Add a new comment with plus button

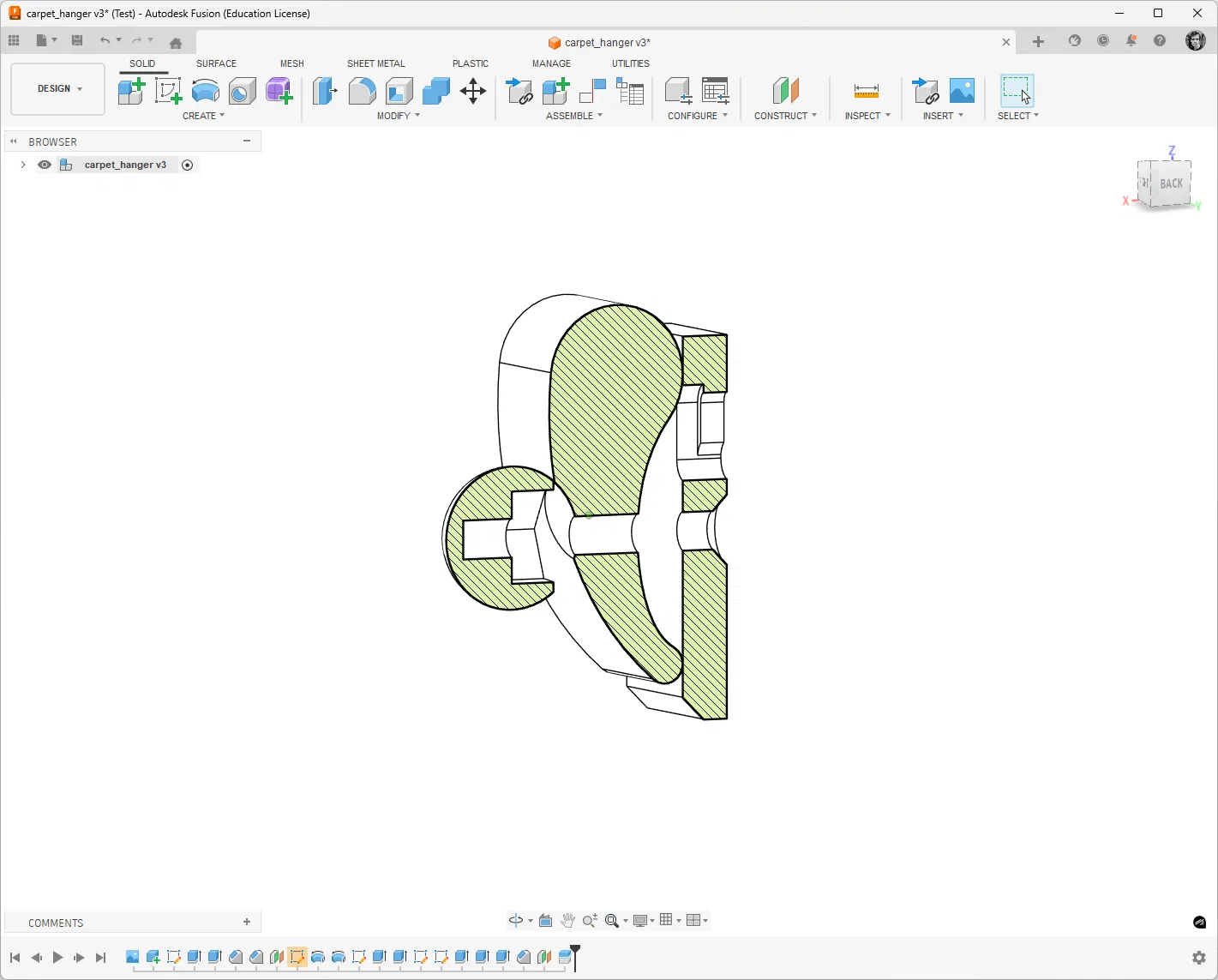click(247, 922)
